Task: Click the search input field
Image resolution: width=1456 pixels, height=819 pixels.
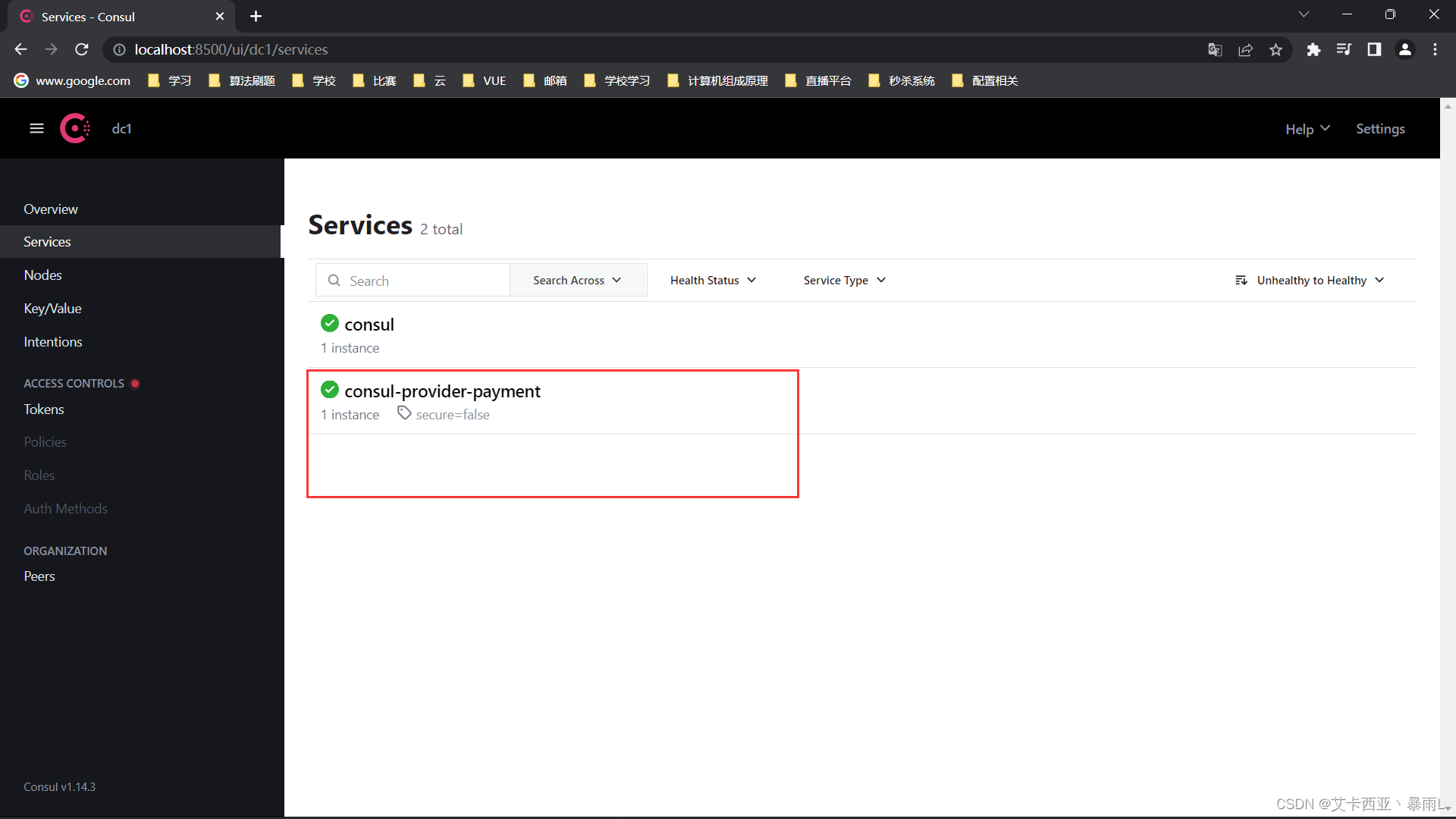Action: point(415,279)
